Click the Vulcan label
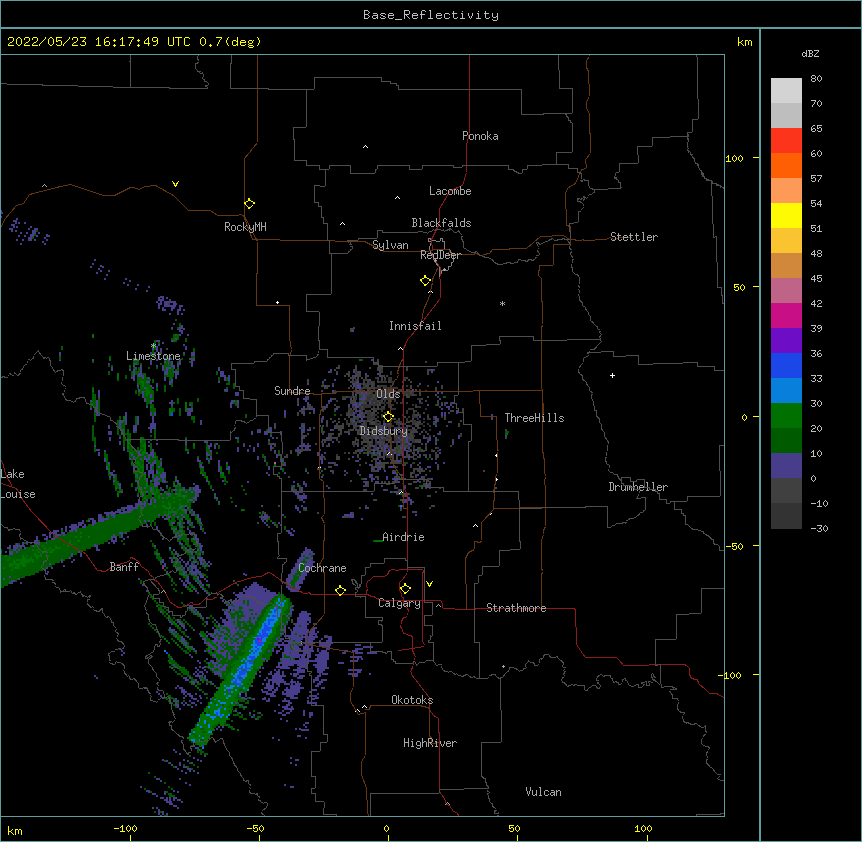The height and width of the screenshot is (842, 862). (543, 792)
